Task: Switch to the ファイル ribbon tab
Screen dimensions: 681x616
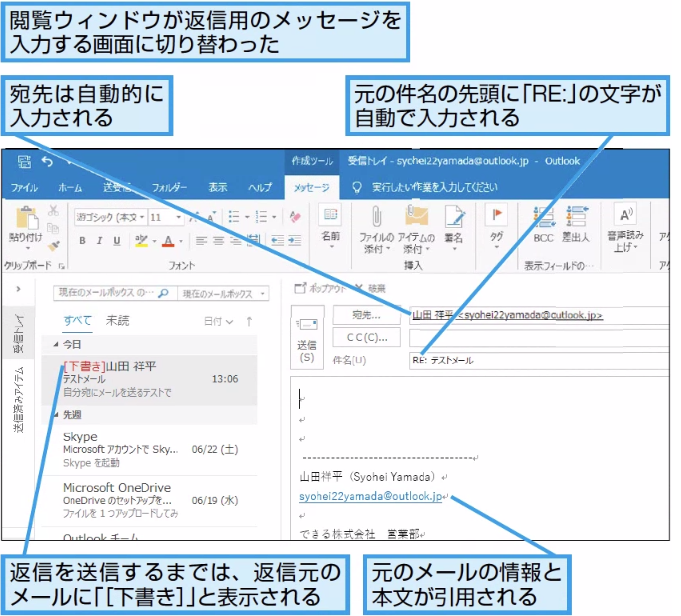Action: (24, 188)
